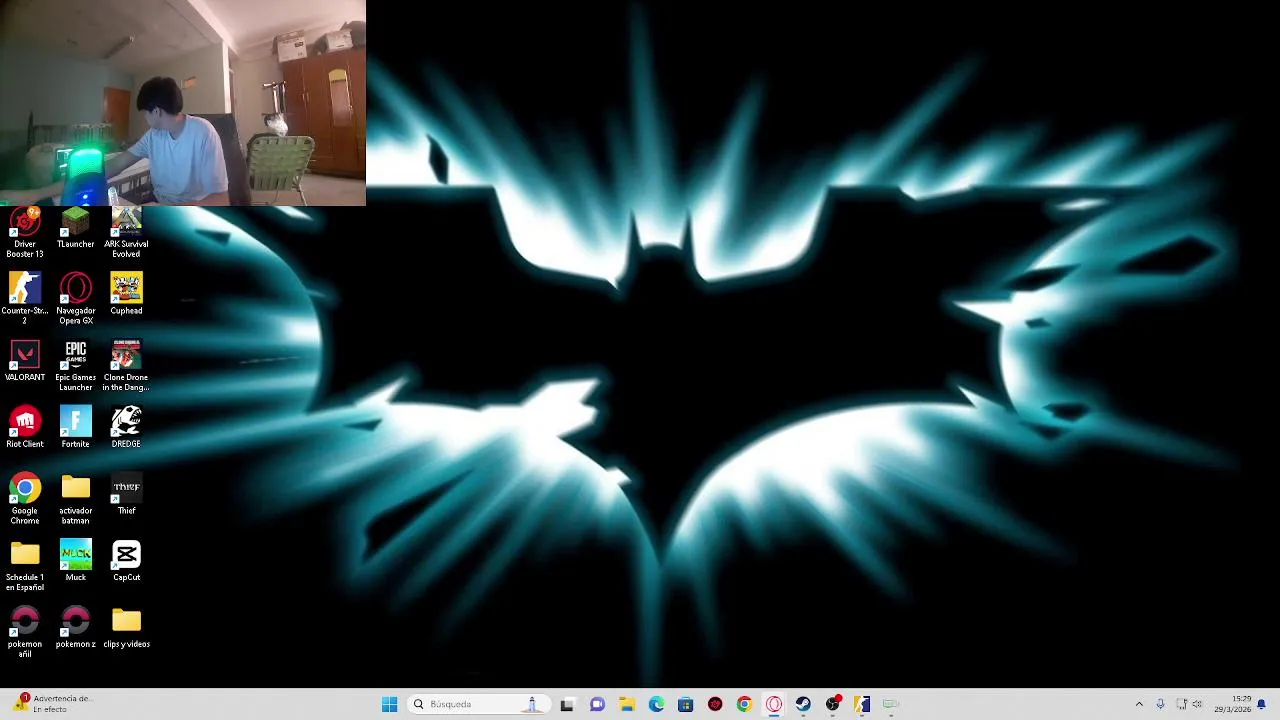Launch Cuphead from the desktop
This screenshot has height=720, width=1280.
coord(126,294)
